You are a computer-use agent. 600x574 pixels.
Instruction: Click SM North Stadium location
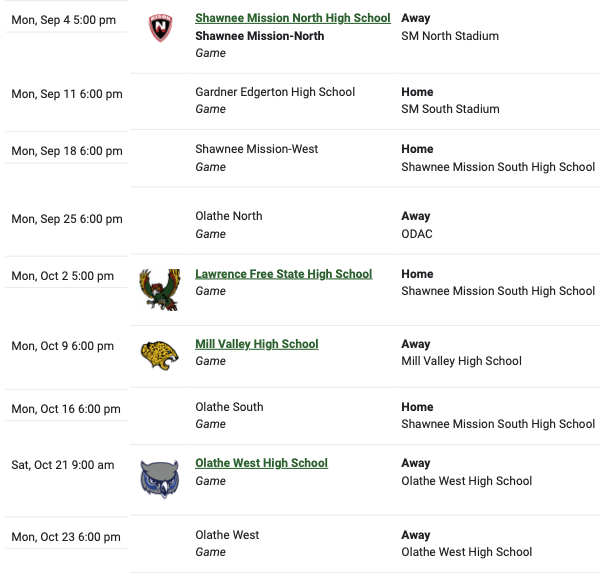(450, 36)
